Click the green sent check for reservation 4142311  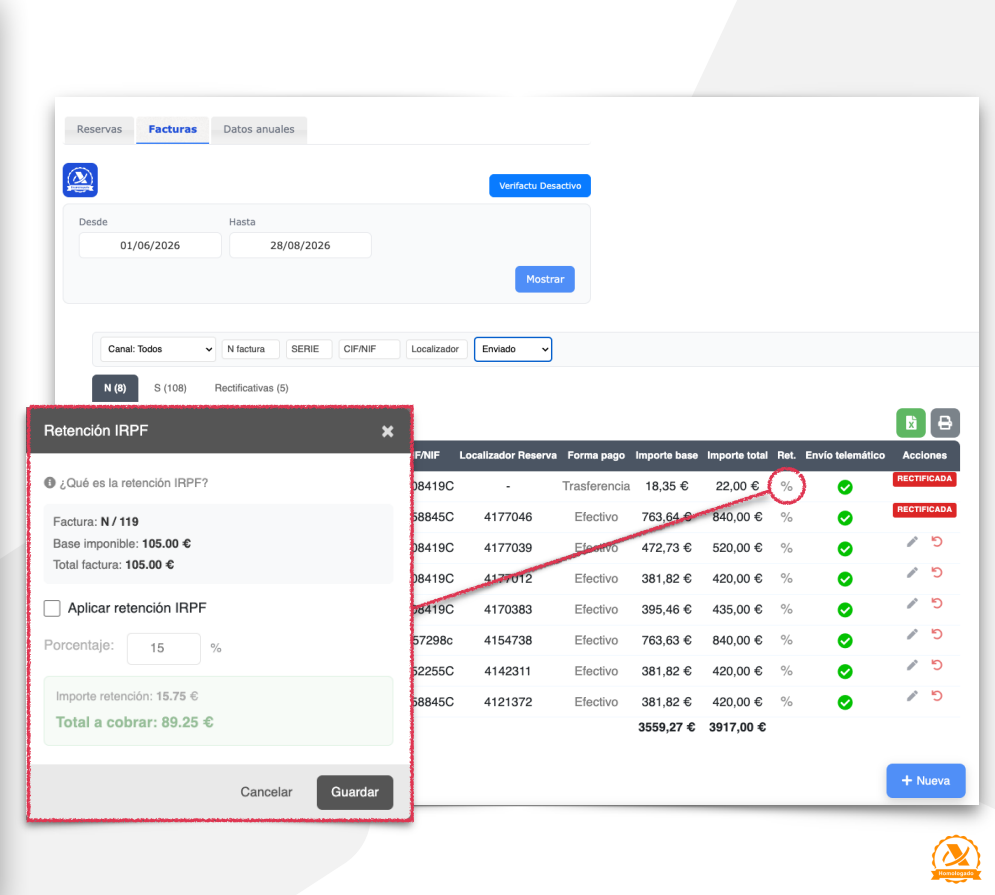click(845, 672)
